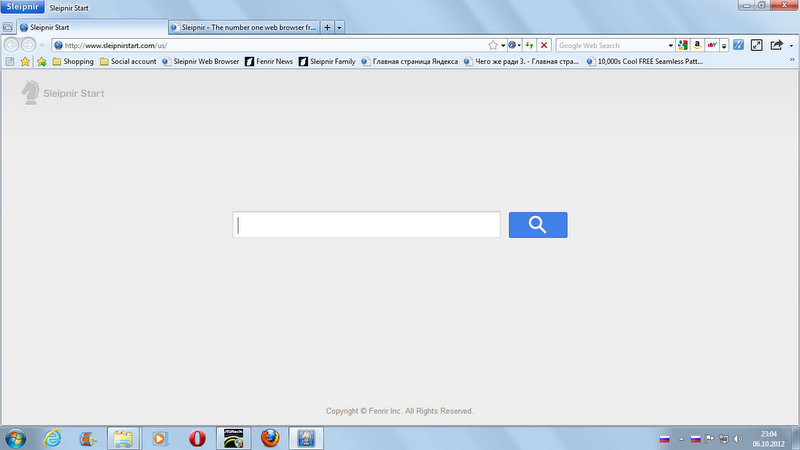Open the bookmarks panel icon
This screenshot has height=450, width=800.
[10, 62]
